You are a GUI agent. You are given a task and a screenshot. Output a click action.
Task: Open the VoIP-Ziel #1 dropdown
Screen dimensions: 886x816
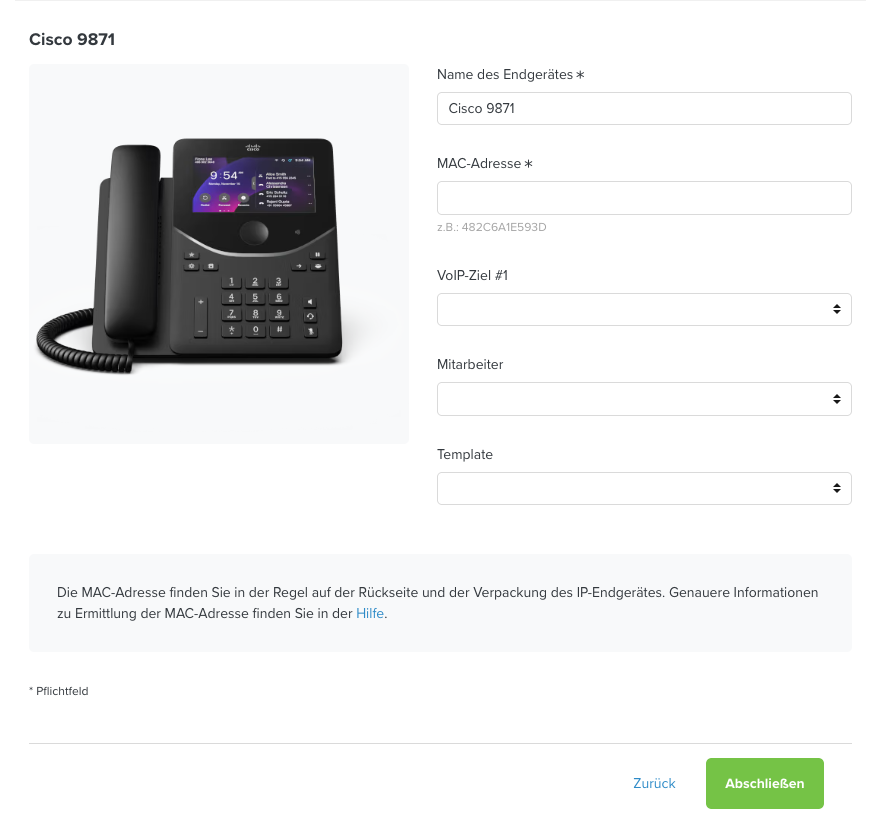tap(644, 309)
